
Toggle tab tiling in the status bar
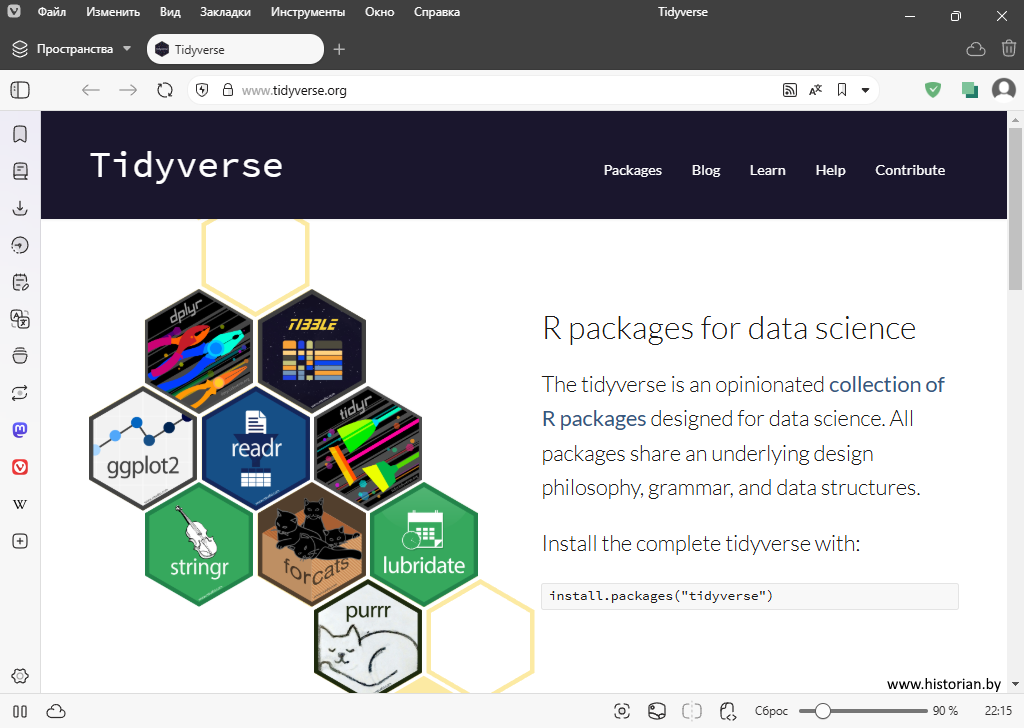click(x=692, y=711)
